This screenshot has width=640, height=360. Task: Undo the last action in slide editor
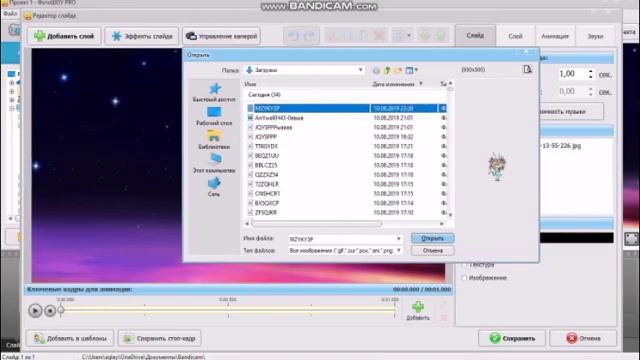[293, 36]
